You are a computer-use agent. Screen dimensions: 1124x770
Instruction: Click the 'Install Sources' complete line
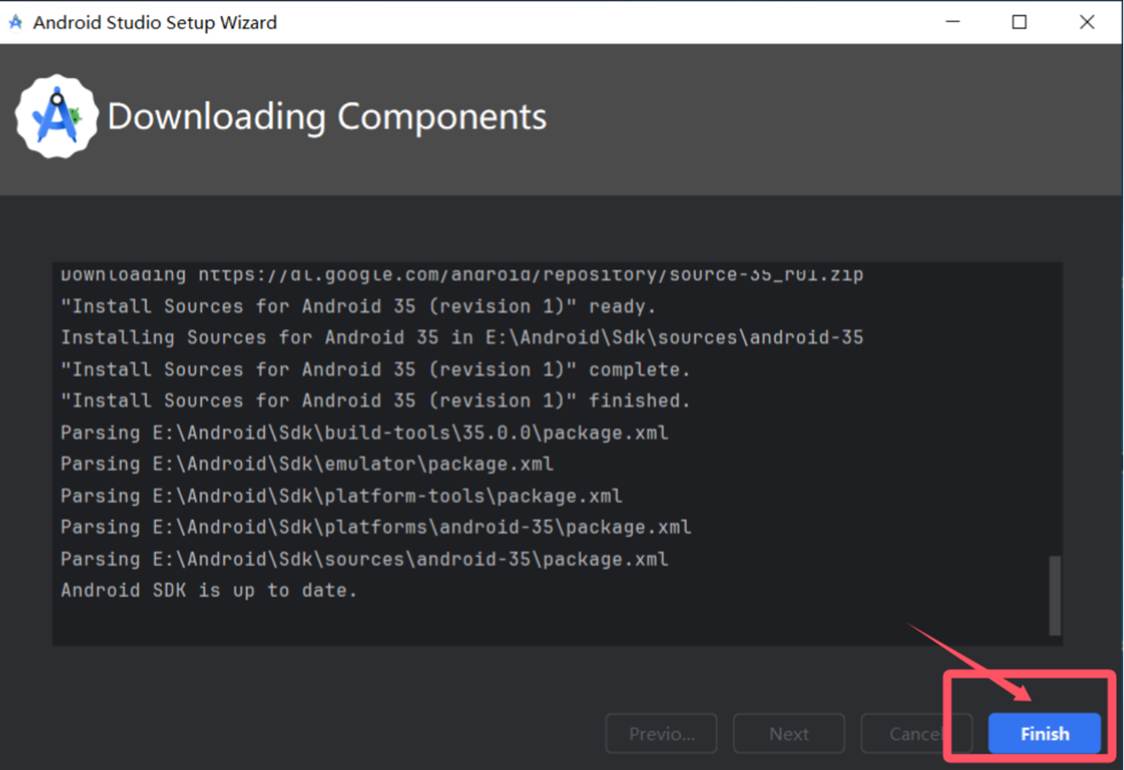click(x=375, y=369)
